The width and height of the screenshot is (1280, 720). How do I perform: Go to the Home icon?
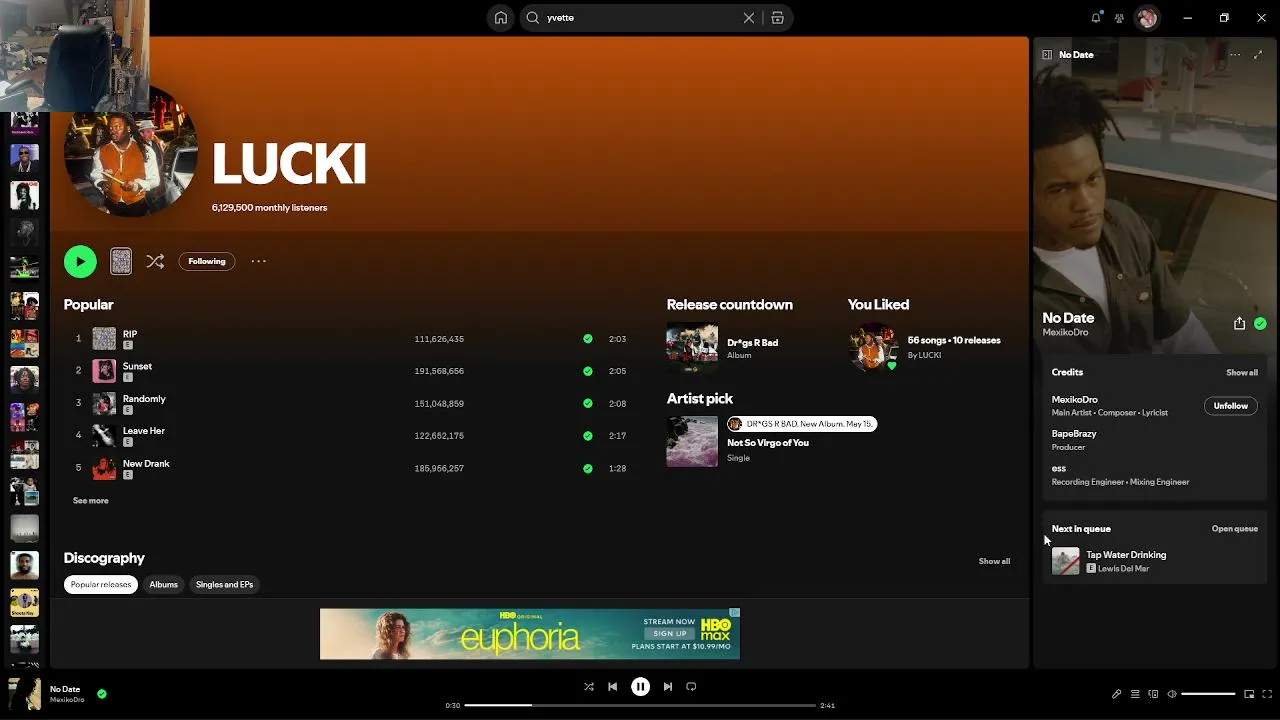click(501, 18)
